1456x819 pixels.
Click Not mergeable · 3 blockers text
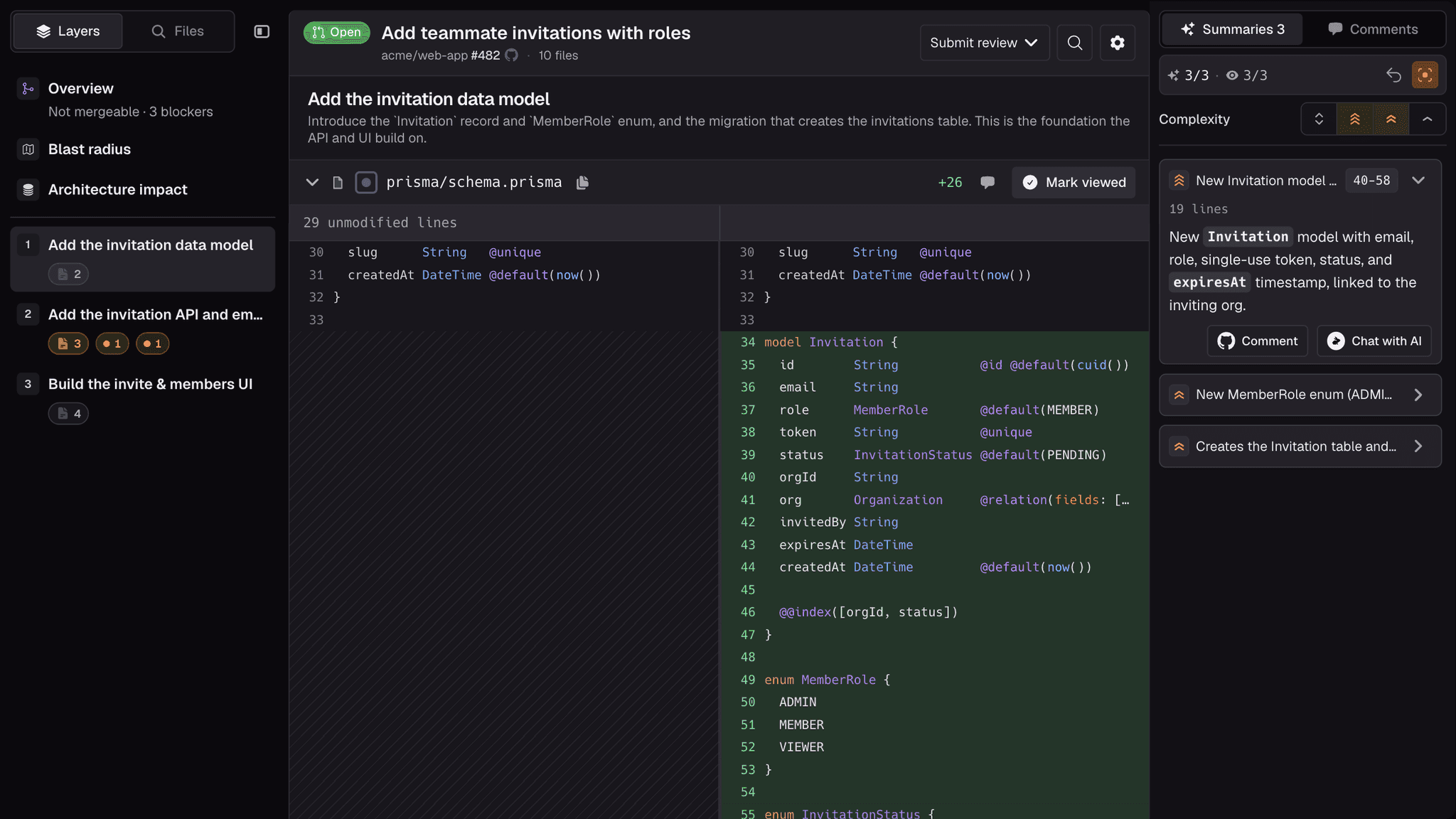click(131, 112)
